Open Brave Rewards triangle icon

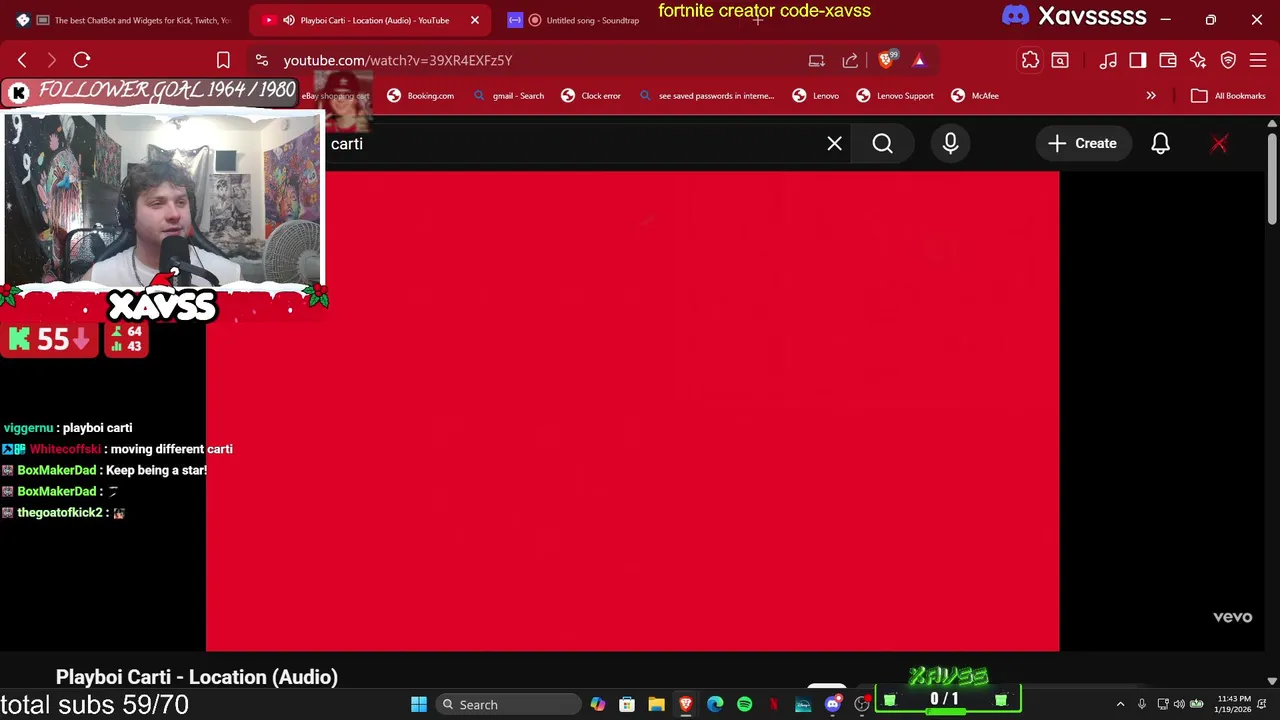(x=919, y=60)
